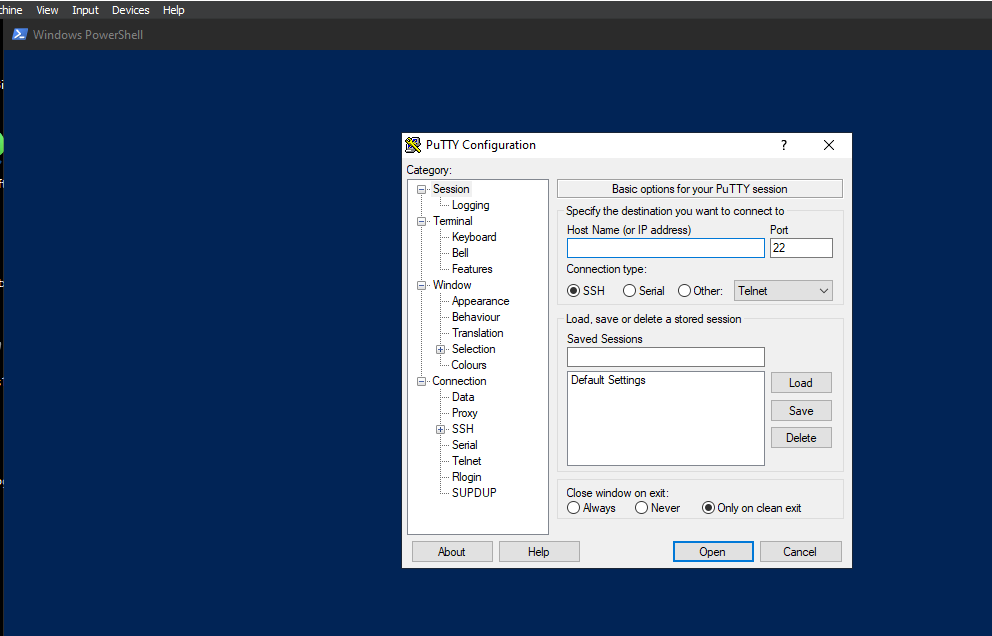This screenshot has height=636, width=992.
Task: Collapse the Terminal tree node
Action: click(x=421, y=221)
